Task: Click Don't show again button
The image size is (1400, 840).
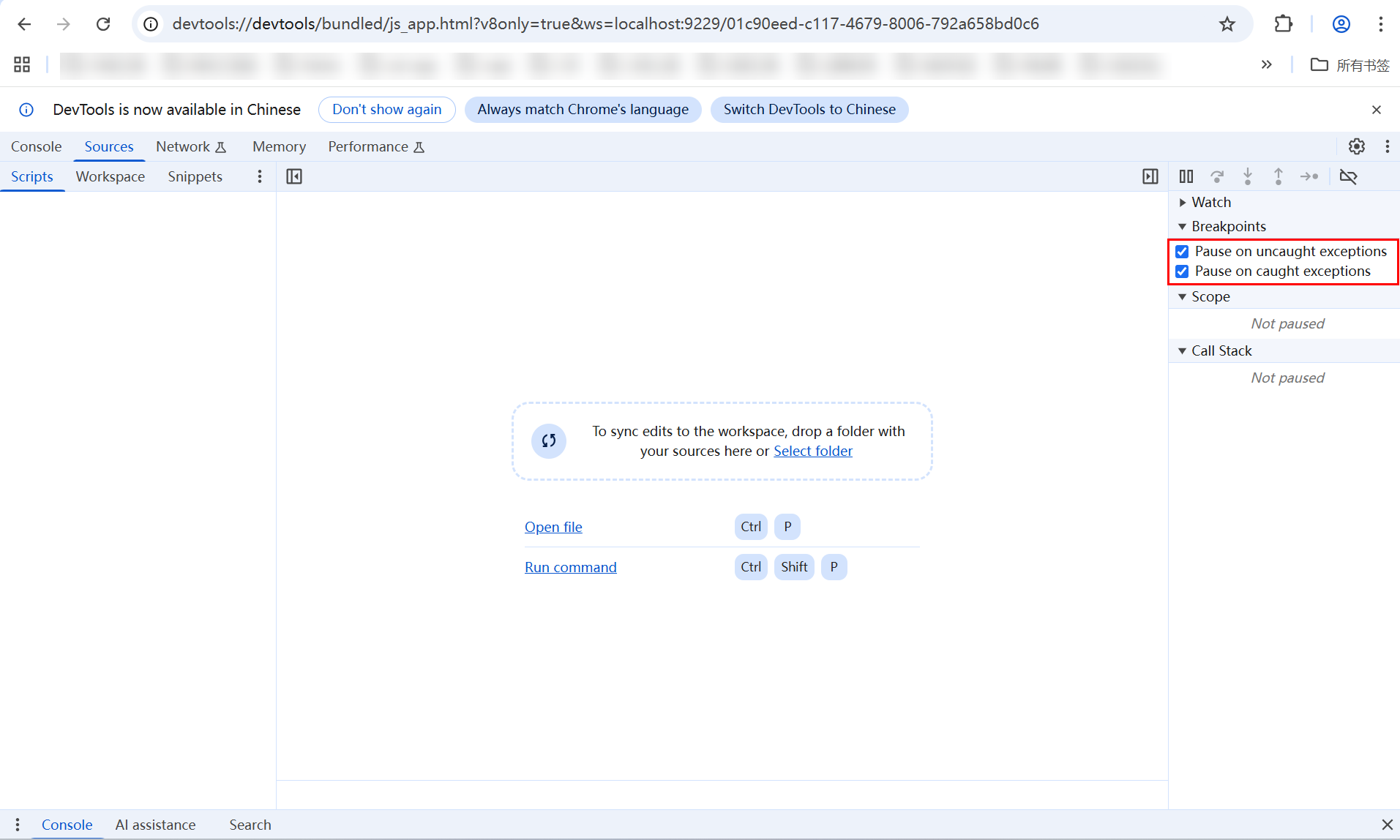Action: click(x=386, y=109)
